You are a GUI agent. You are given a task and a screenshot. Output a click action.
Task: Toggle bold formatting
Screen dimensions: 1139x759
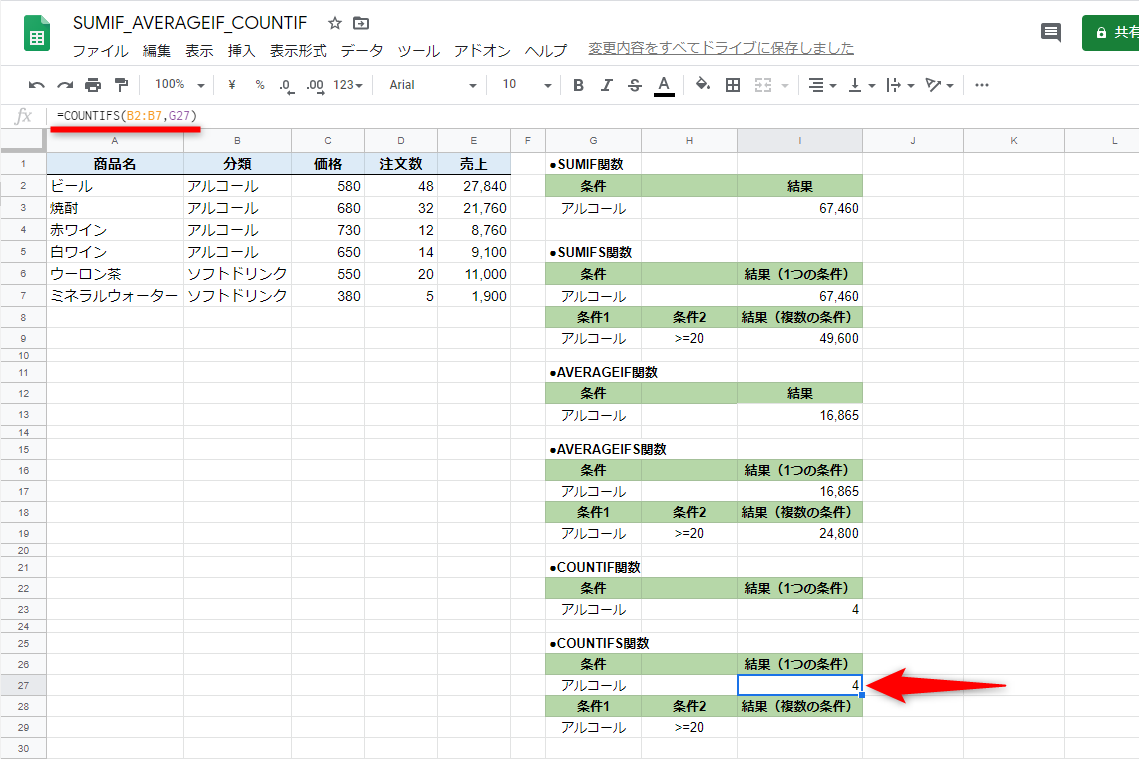577,85
